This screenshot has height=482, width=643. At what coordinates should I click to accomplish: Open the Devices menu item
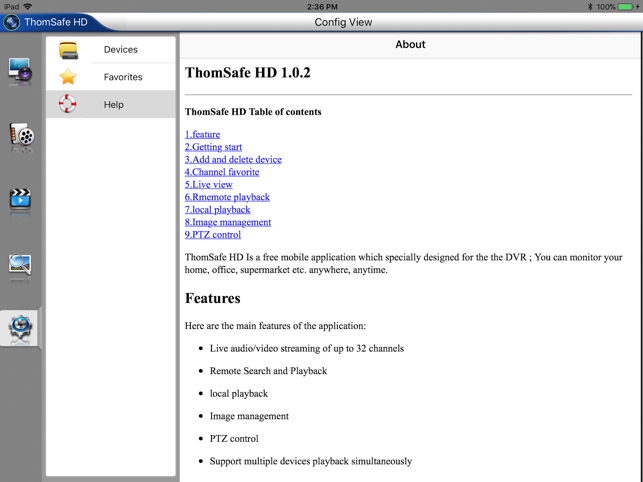[111, 50]
